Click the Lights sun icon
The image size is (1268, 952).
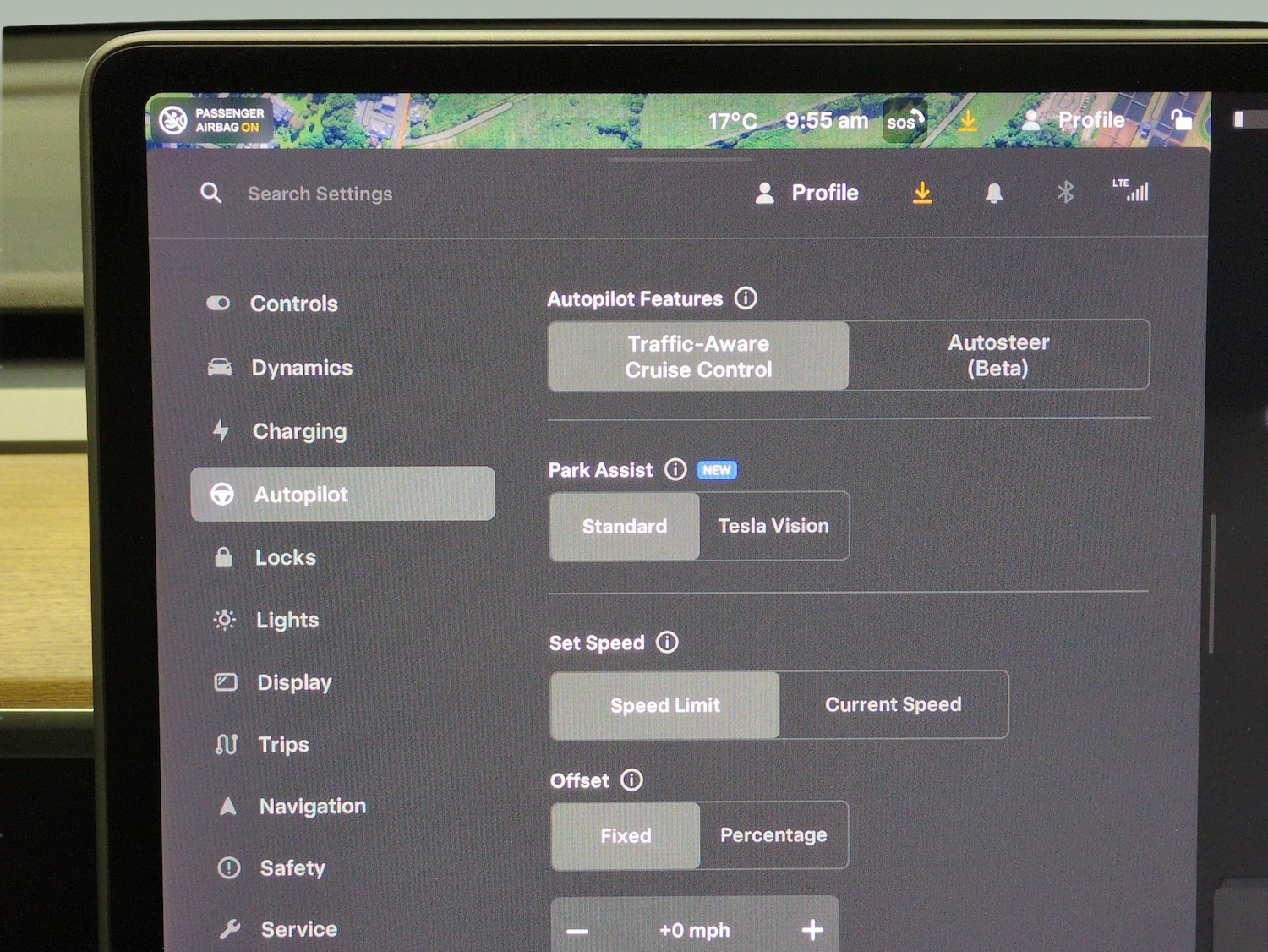[224, 620]
